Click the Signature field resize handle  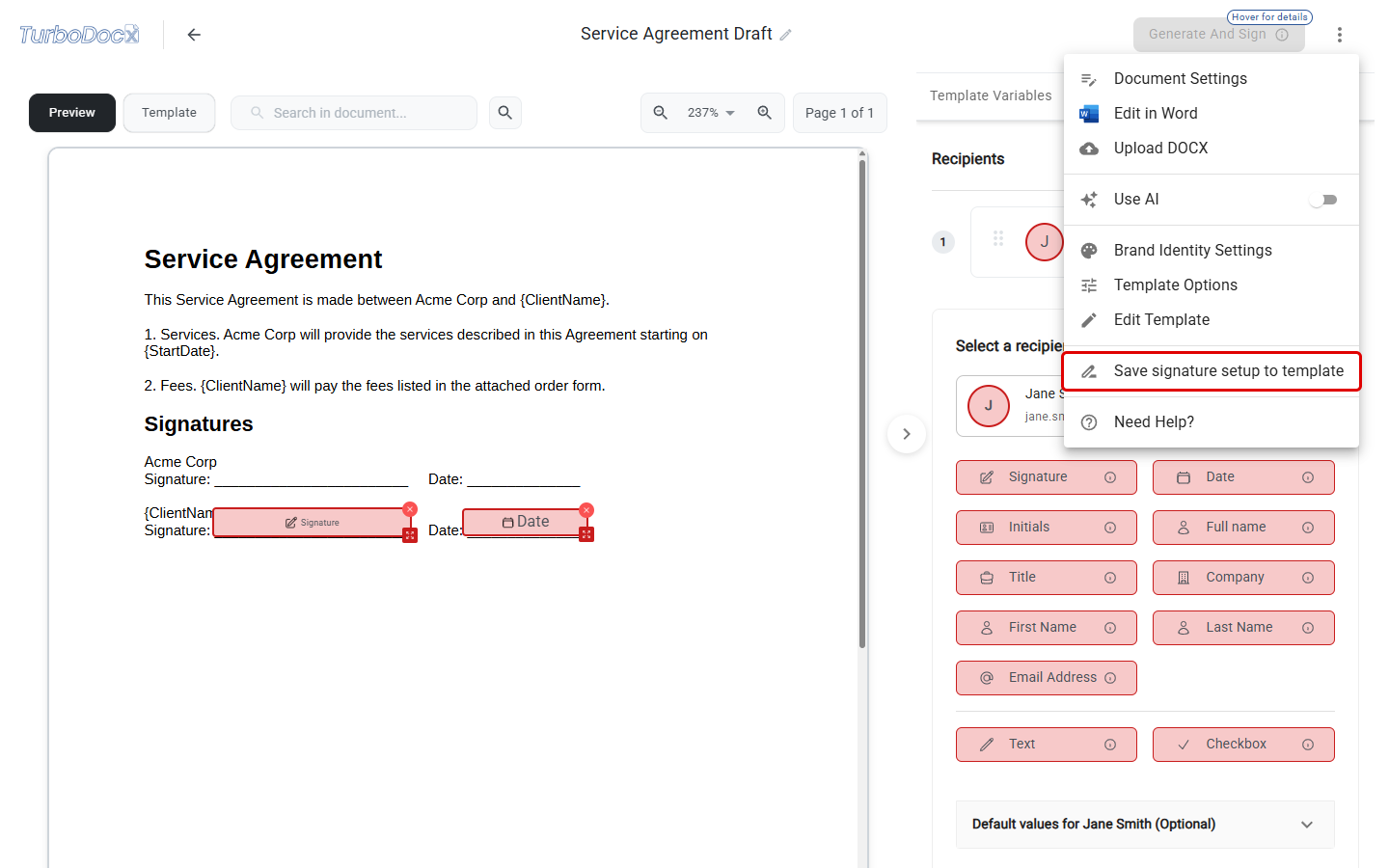pyautogui.click(x=410, y=535)
